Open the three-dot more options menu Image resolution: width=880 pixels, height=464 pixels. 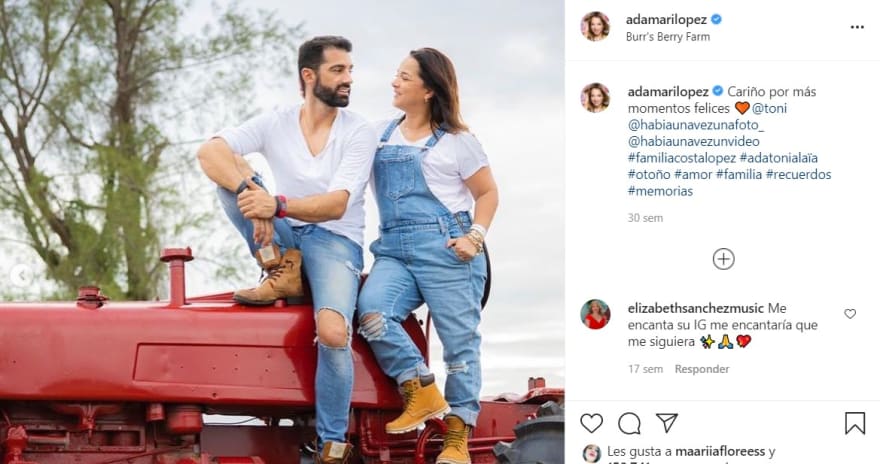857,27
